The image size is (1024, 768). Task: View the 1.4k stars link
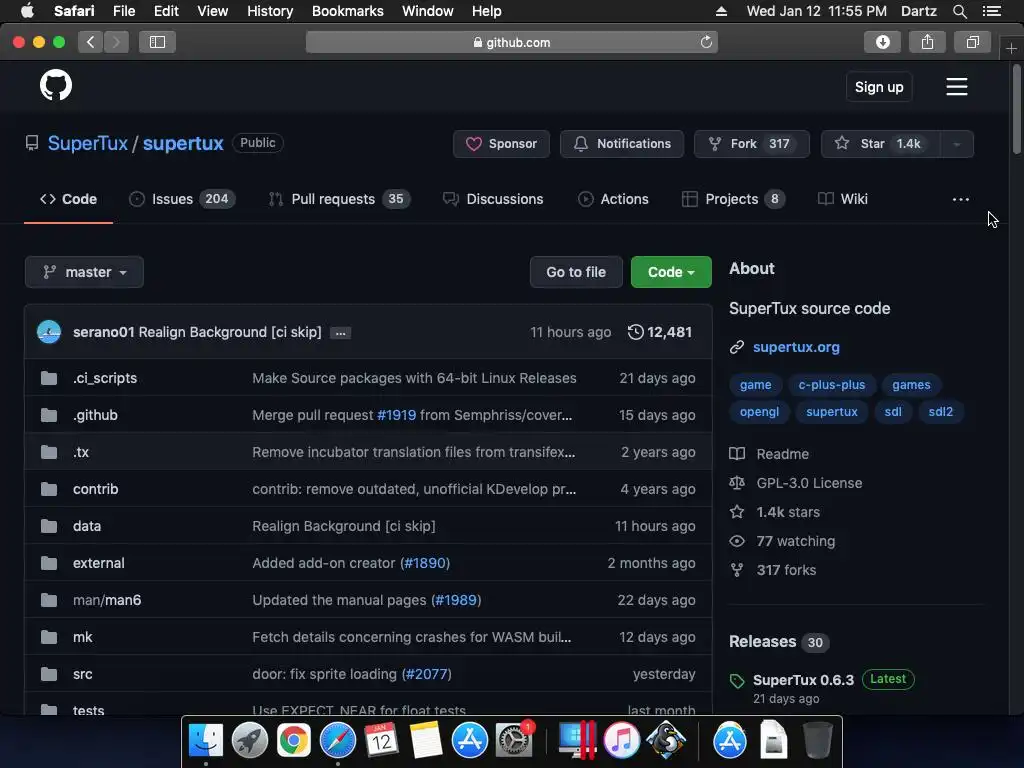click(775, 512)
